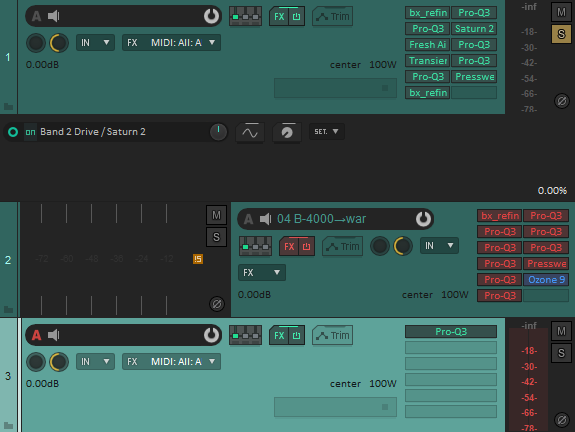The height and width of the screenshot is (432, 575).
Task: Open Fresh Ai plugin on track 1
Action: point(428,45)
